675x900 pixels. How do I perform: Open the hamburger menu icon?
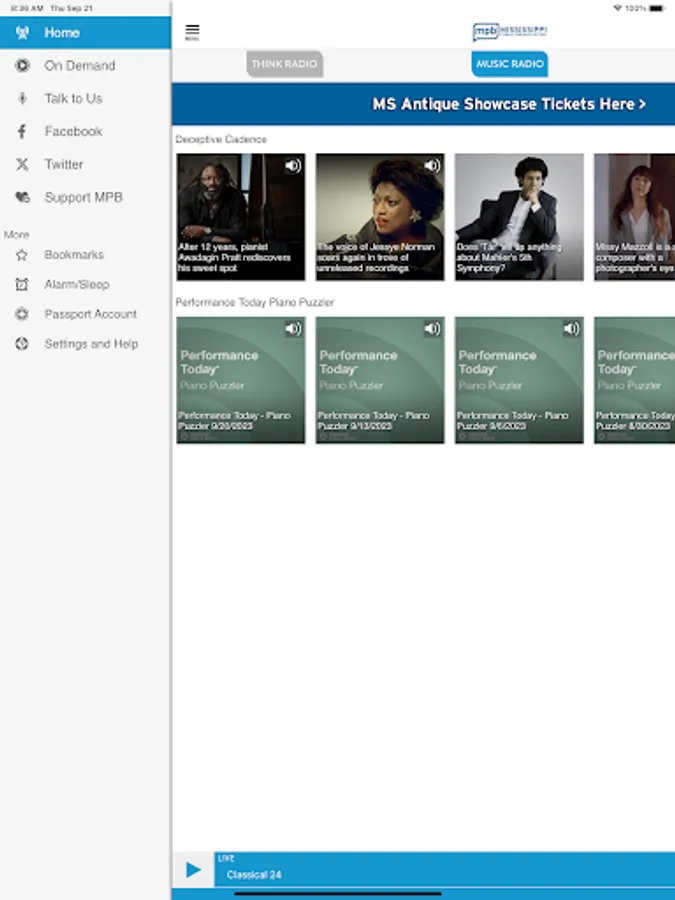pos(192,32)
